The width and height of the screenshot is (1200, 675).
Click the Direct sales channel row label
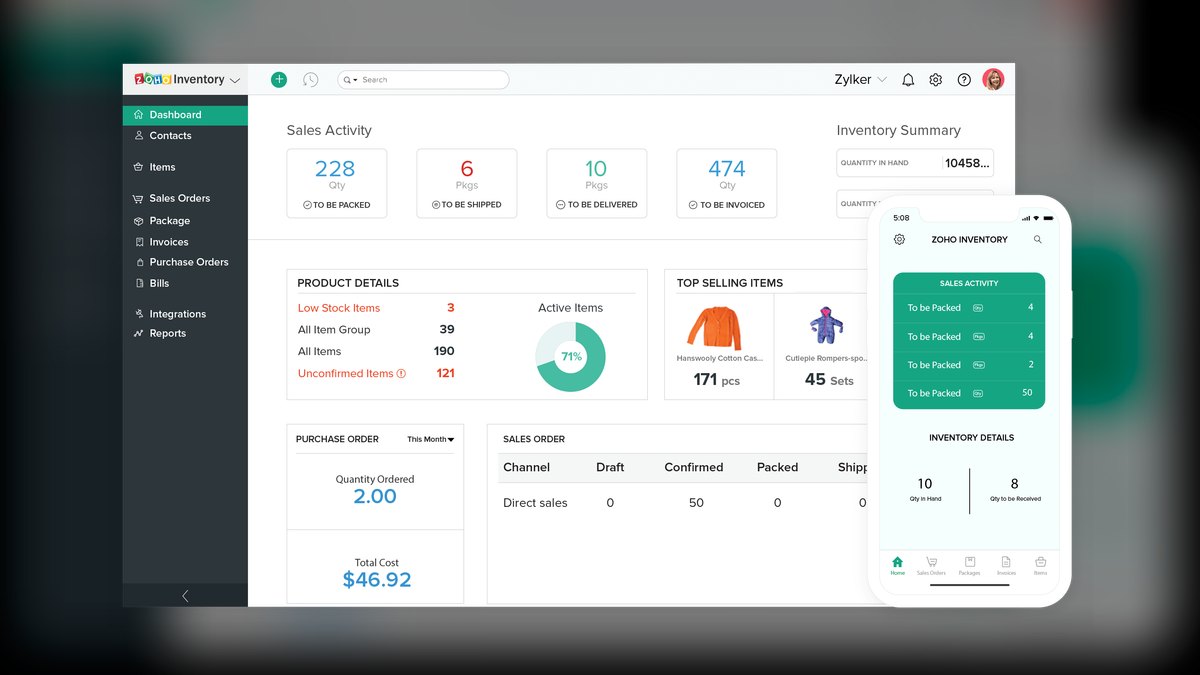[535, 503]
